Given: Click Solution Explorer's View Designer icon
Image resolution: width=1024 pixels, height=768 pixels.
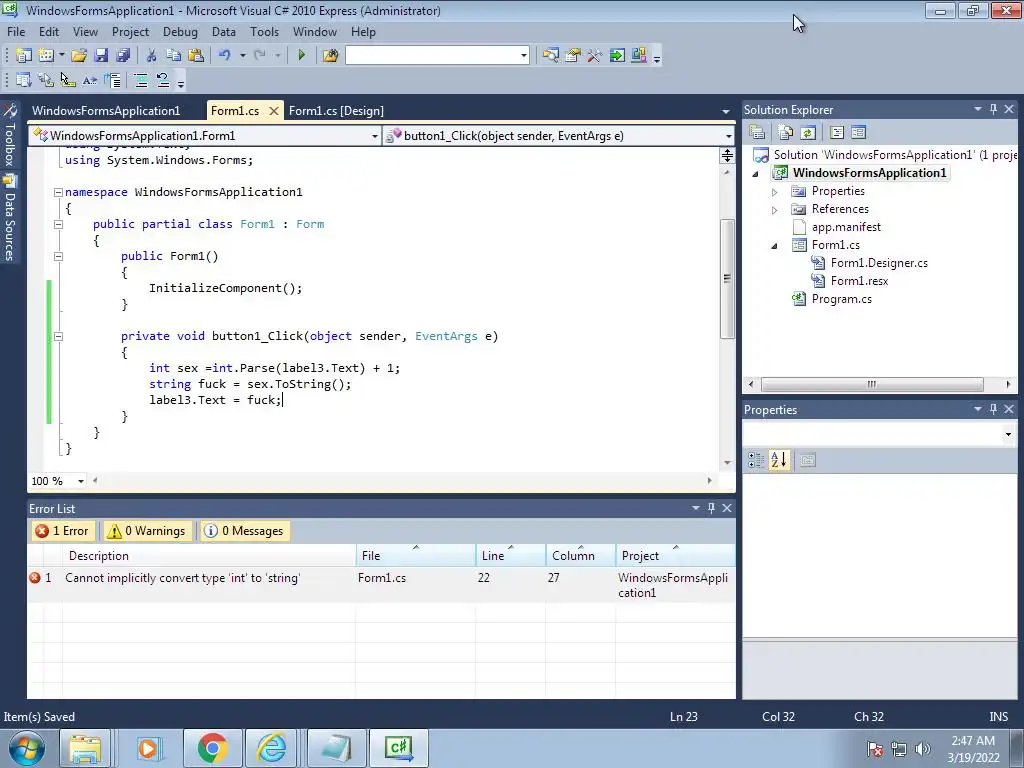Looking at the screenshot, I should pyautogui.click(x=859, y=133).
